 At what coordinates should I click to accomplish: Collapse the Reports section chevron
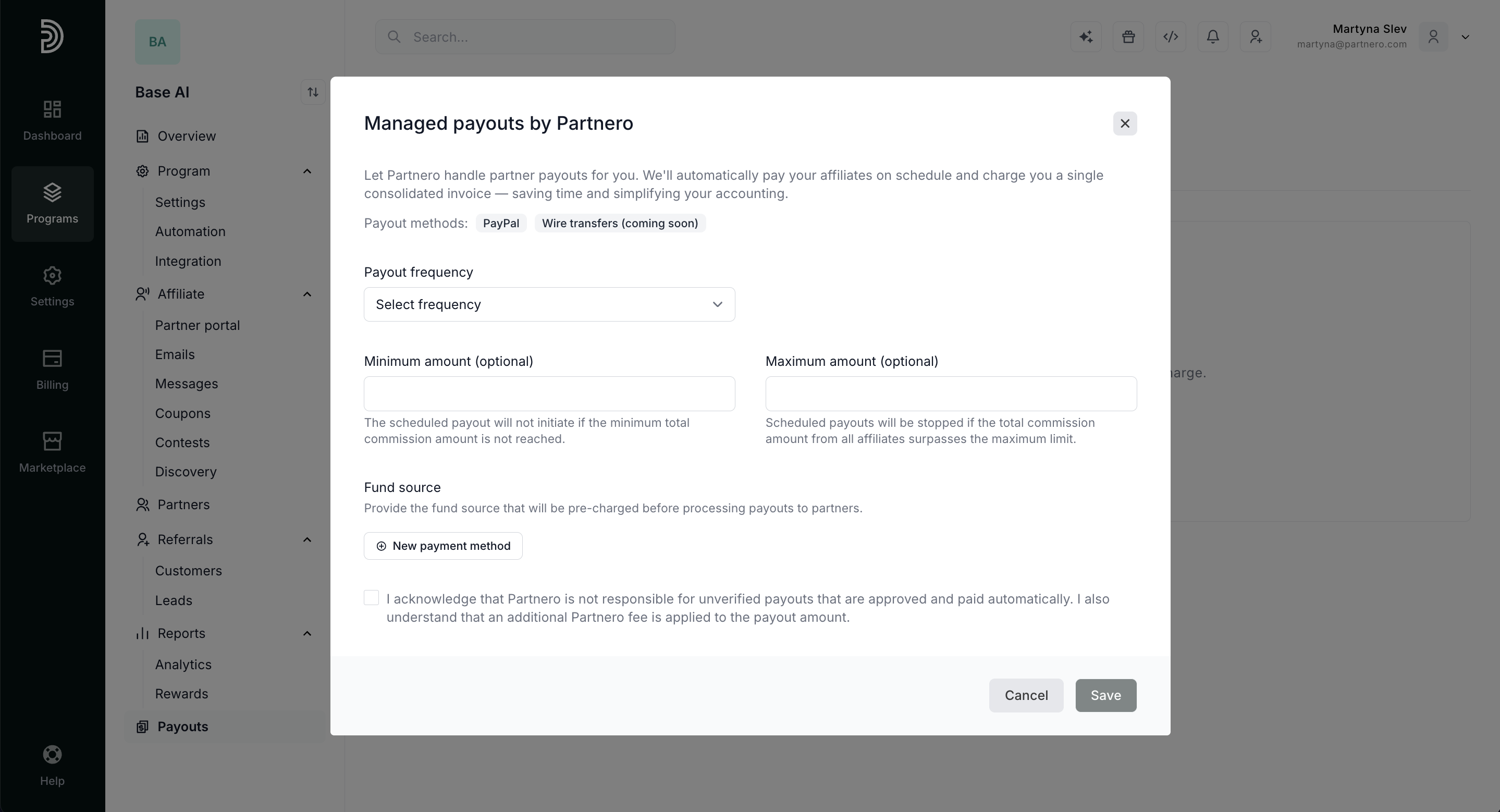coord(308,633)
